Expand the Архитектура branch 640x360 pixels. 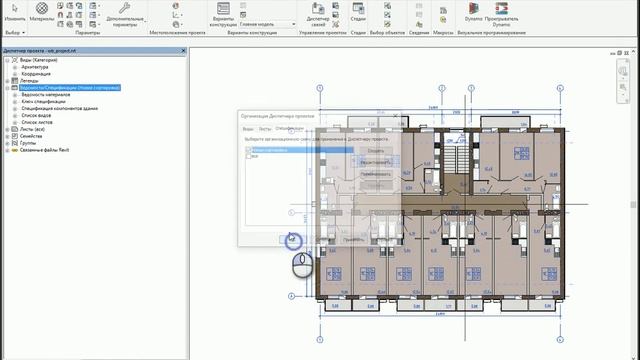(x=15, y=67)
